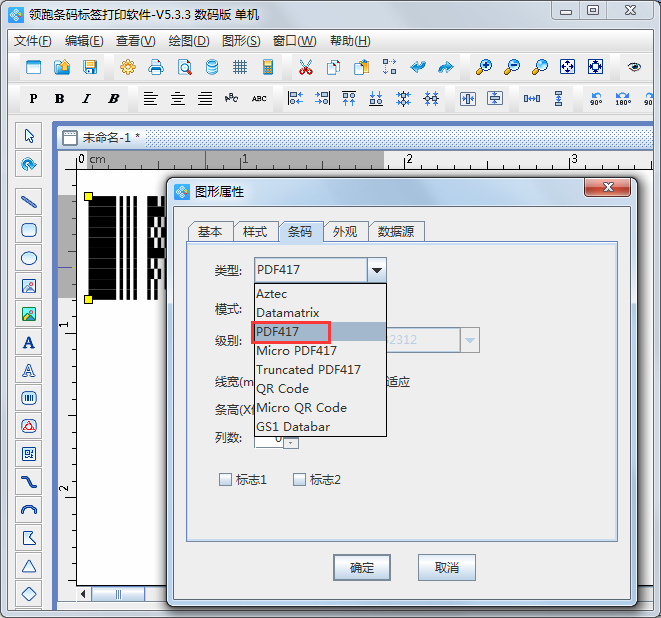Screen dimensions: 661x618
Task: Click the open file folder icon
Action: tap(62, 67)
